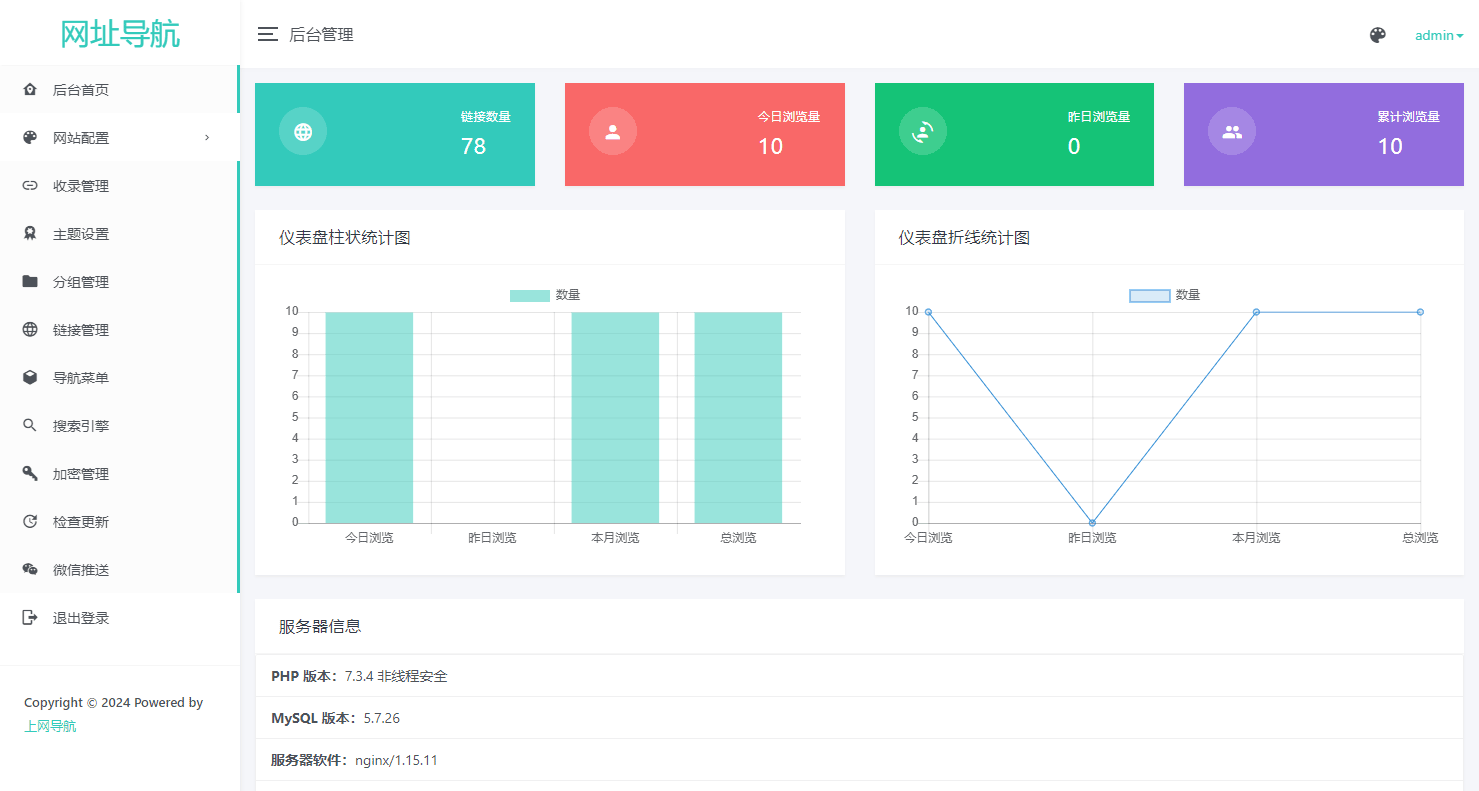Open the theme color palette in the header
Image resolution: width=1479 pixels, height=791 pixels.
[x=1378, y=35]
